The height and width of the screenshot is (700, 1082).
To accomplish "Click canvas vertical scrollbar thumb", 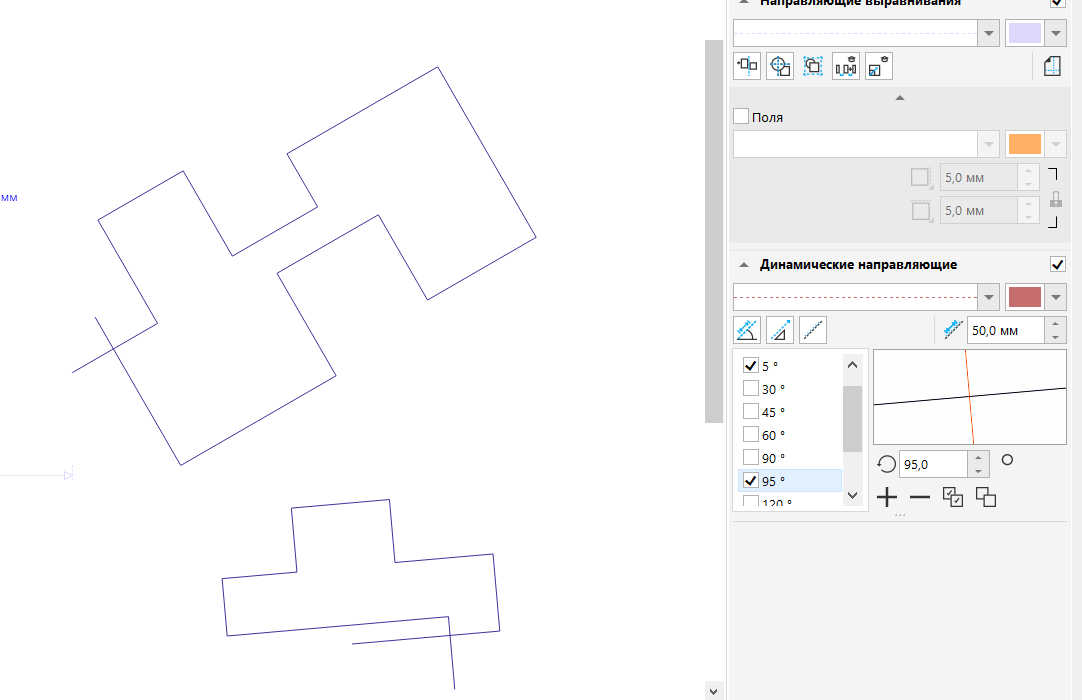I will (x=714, y=231).
